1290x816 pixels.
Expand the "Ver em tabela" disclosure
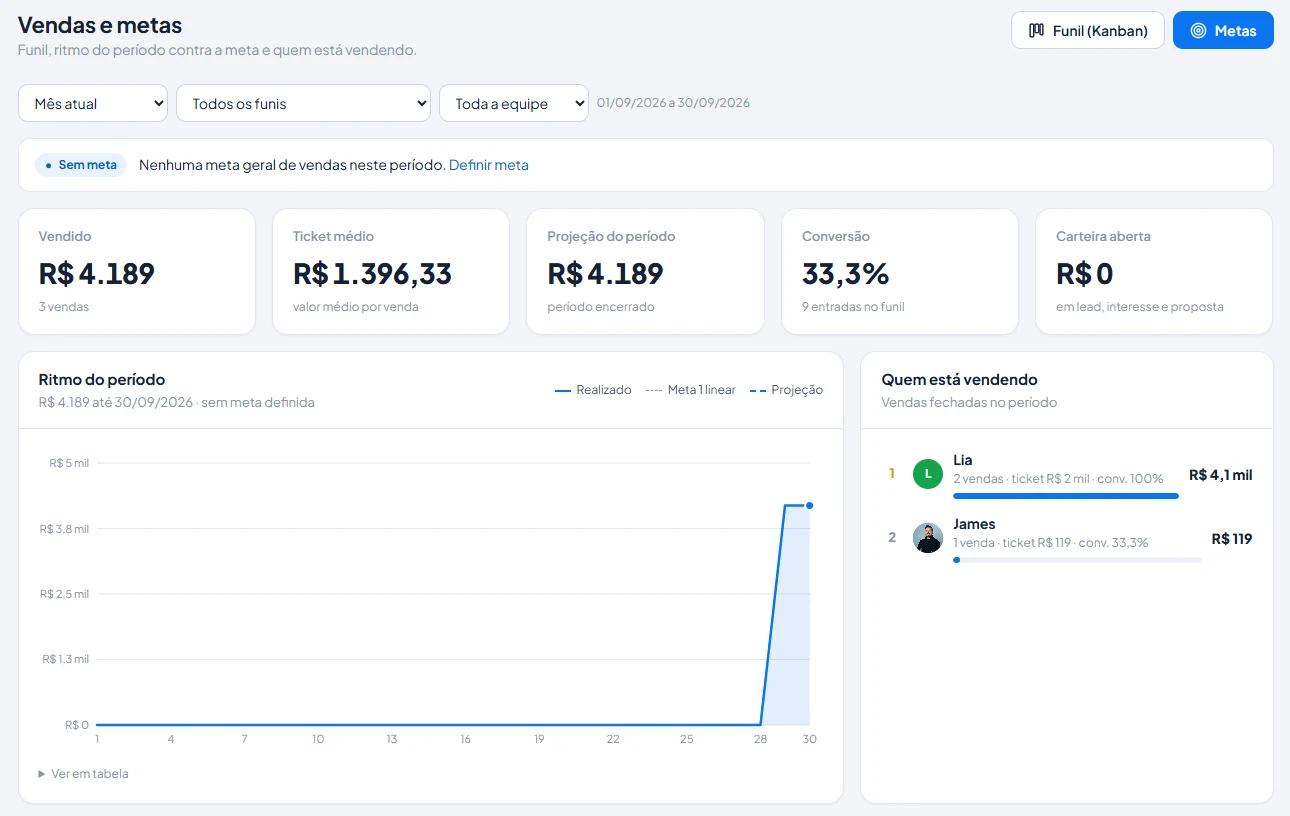coord(83,773)
